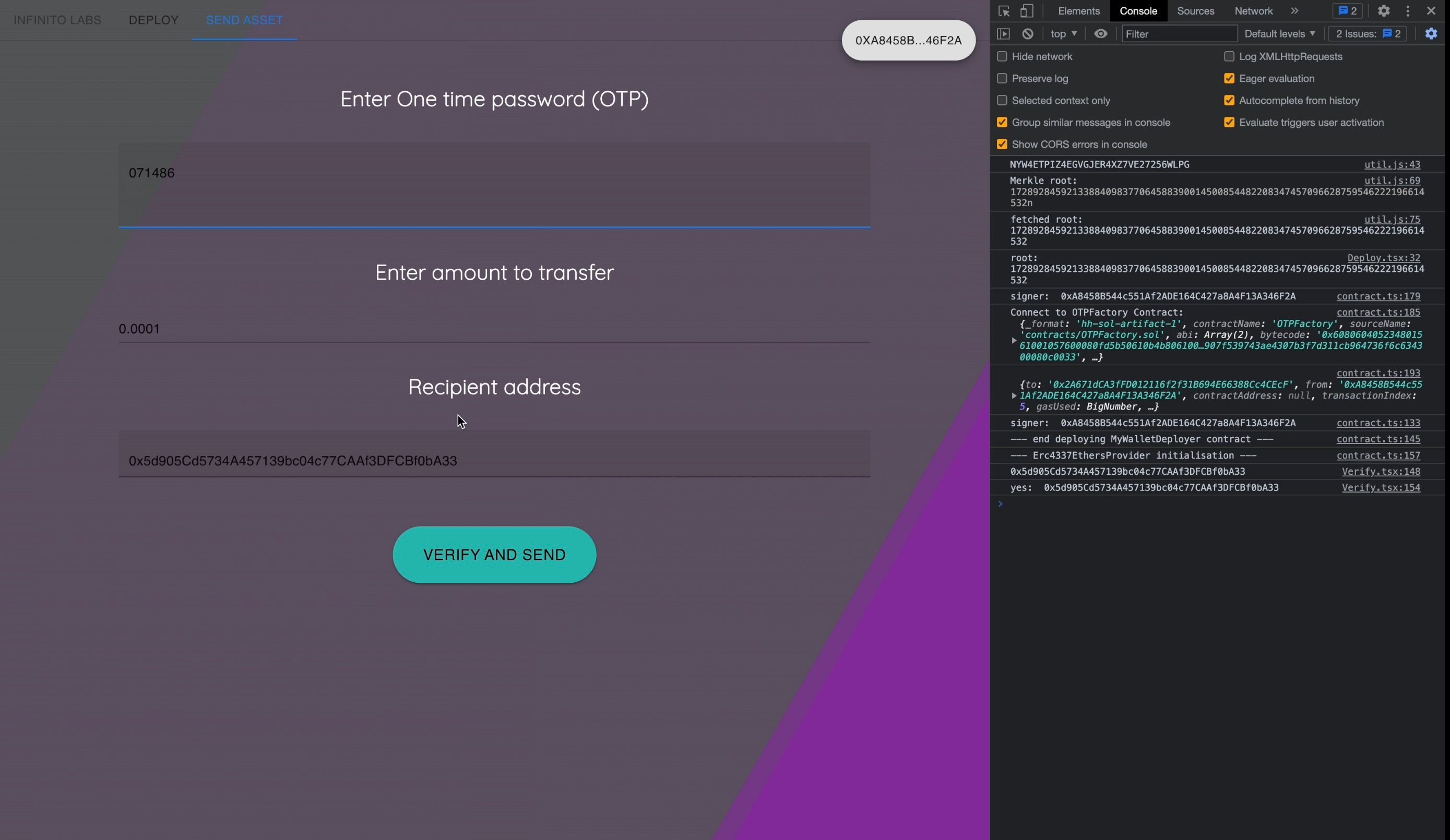
Task: Click the blue console settings gear
Action: coord(1431,34)
